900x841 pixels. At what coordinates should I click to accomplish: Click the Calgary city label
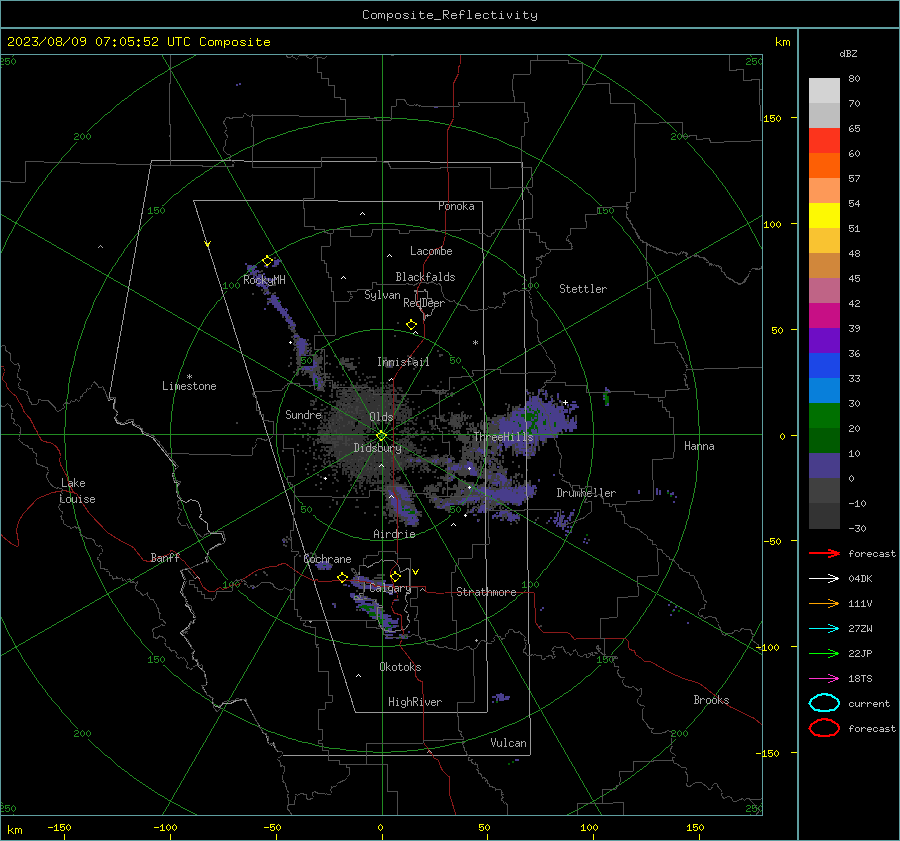click(390, 588)
